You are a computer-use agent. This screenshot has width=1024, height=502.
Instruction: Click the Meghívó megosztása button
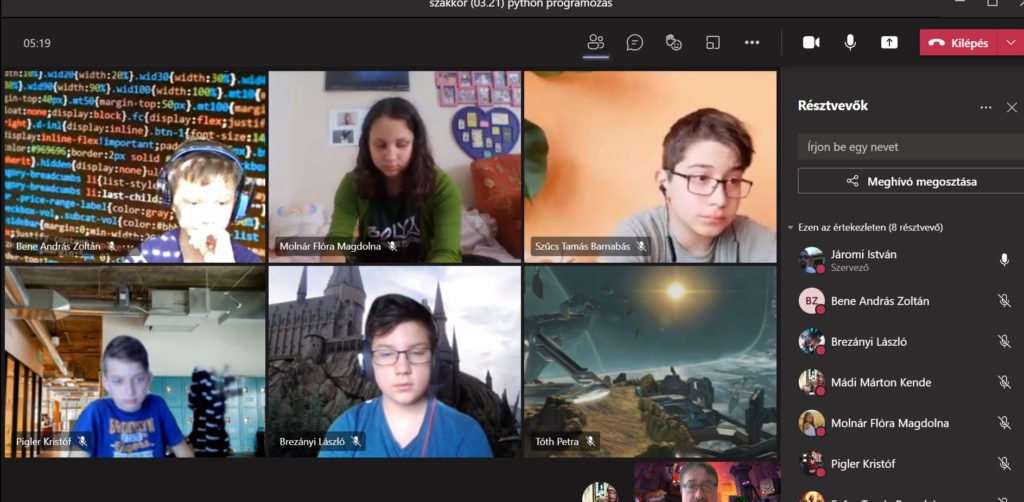coord(910,181)
